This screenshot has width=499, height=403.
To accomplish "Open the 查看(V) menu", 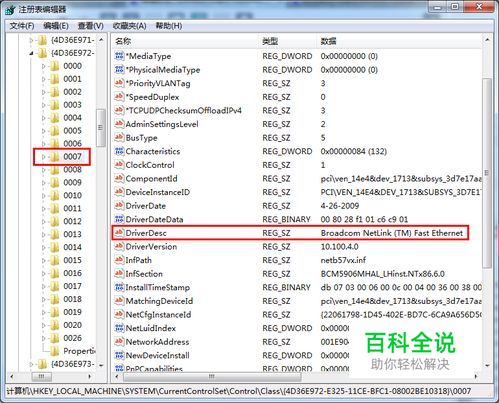I will coord(91,26).
